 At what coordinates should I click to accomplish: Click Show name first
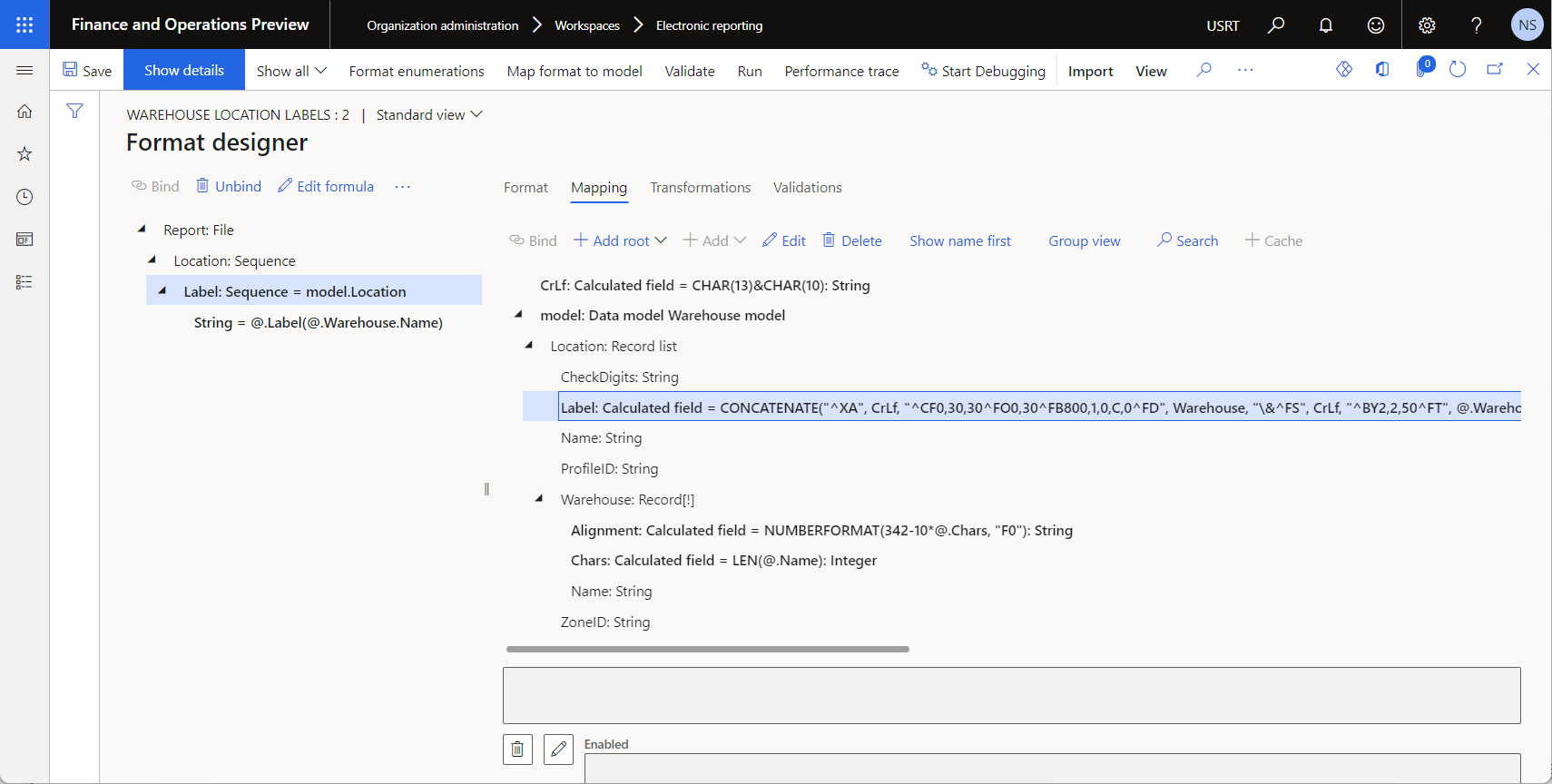click(960, 240)
